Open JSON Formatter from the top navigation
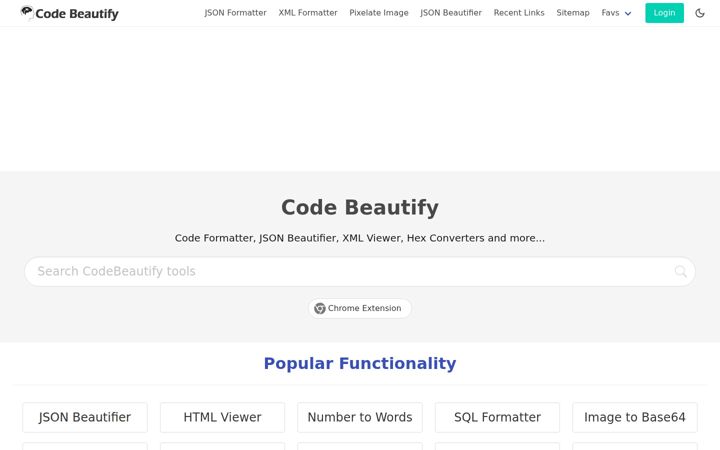This screenshot has width=720, height=450. coord(235,13)
